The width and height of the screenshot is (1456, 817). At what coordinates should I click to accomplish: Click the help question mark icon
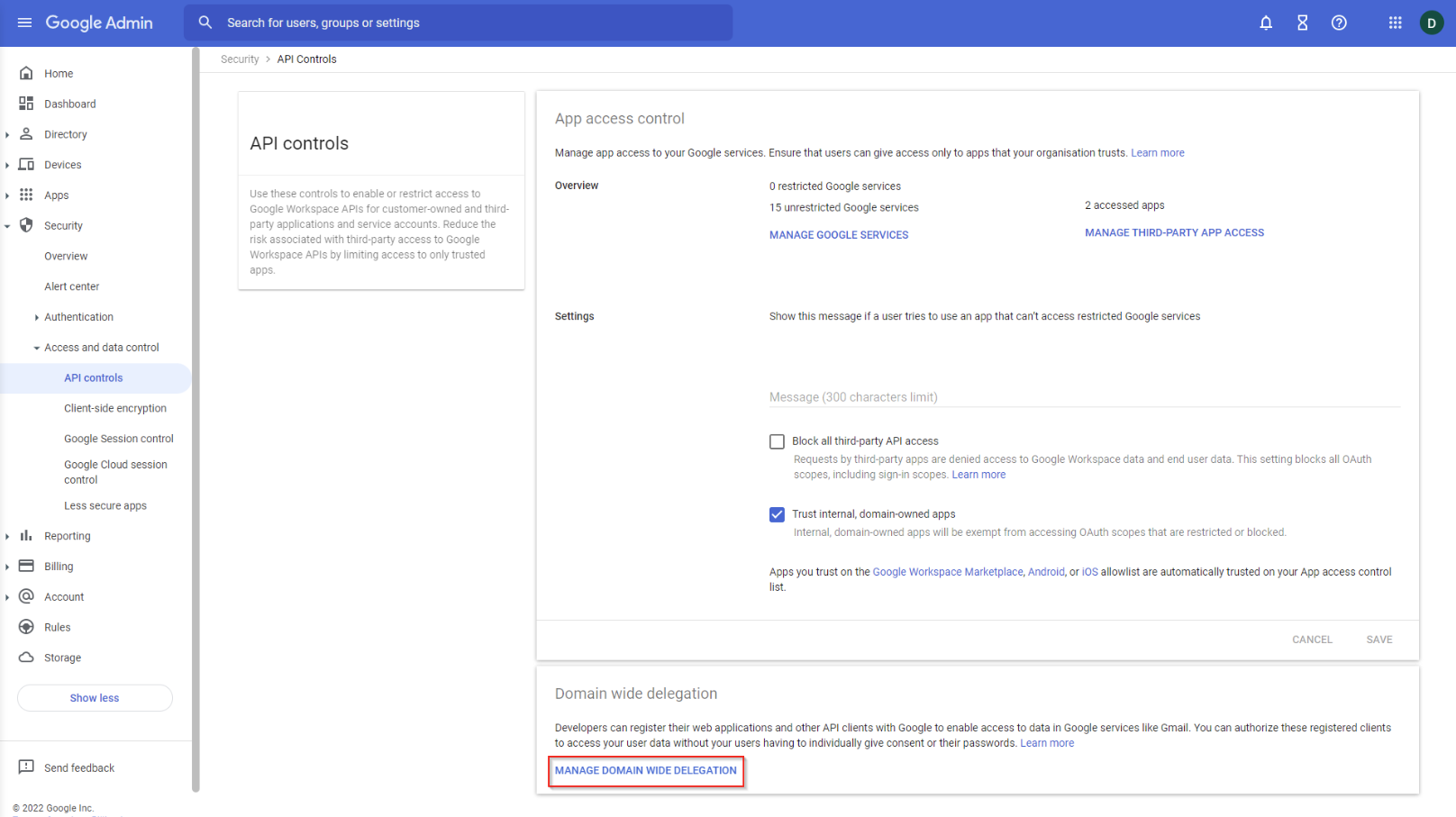pos(1339,23)
